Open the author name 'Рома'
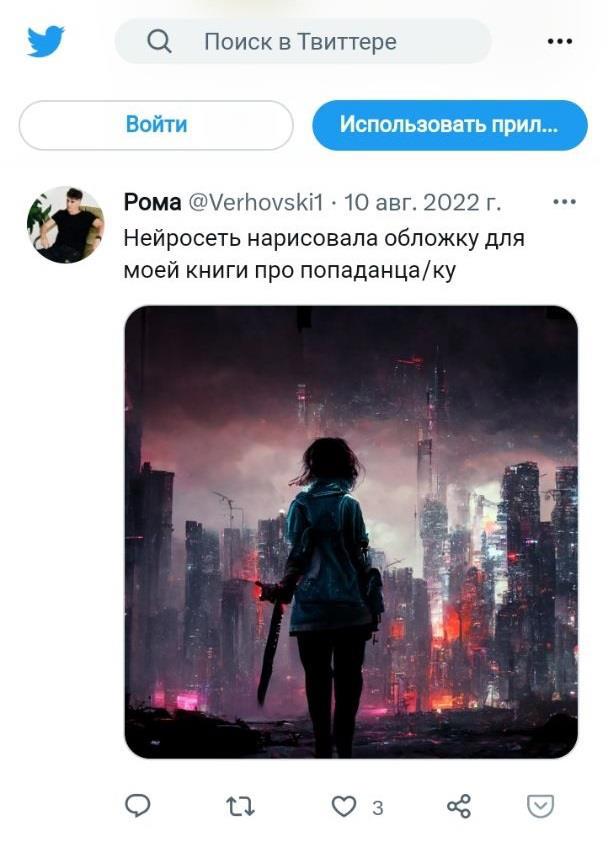 [152, 202]
